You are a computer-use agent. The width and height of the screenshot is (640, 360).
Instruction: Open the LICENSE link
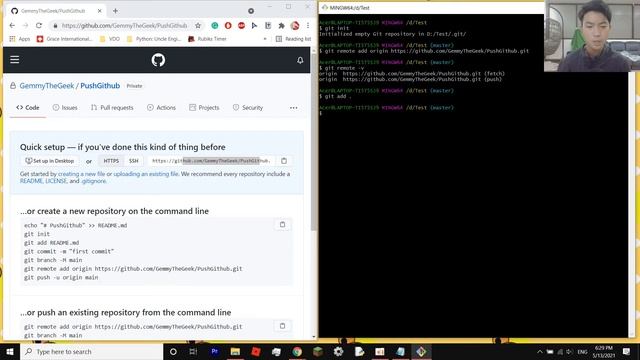click(x=56, y=181)
